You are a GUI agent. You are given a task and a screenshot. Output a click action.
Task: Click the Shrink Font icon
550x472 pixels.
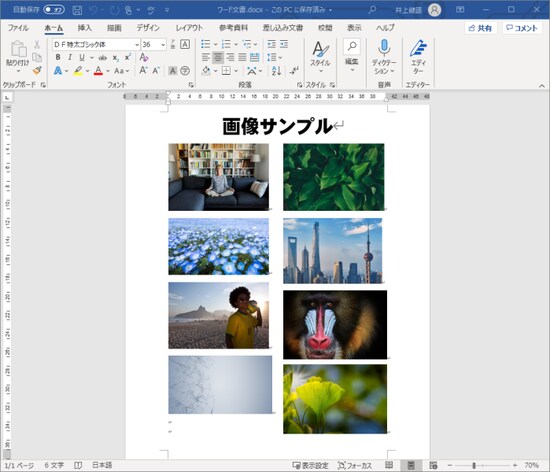pos(156,71)
